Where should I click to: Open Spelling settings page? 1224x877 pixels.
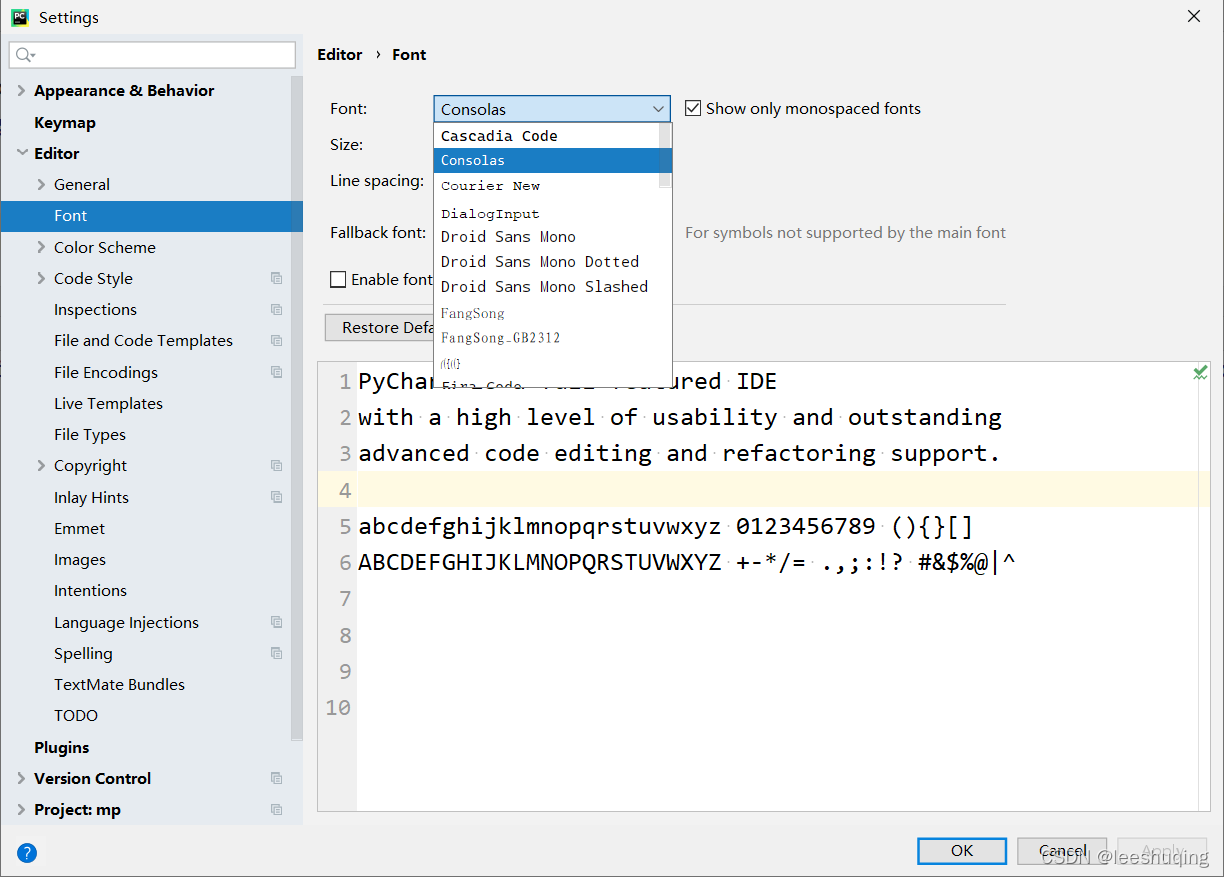pos(83,653)
